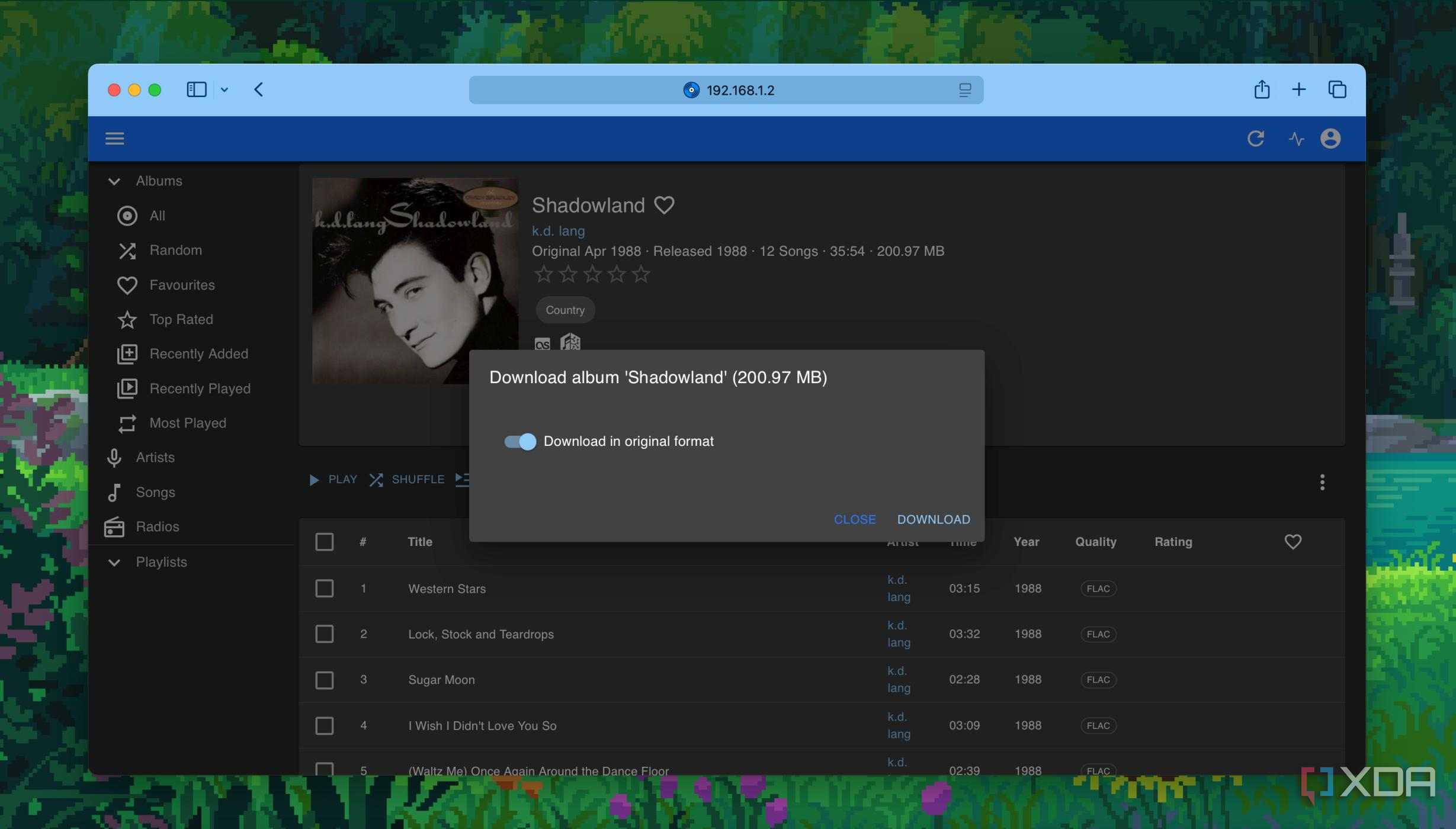Click the reader icon in address bar
This screenshot has width=1456, height=829.
[965, 90]
